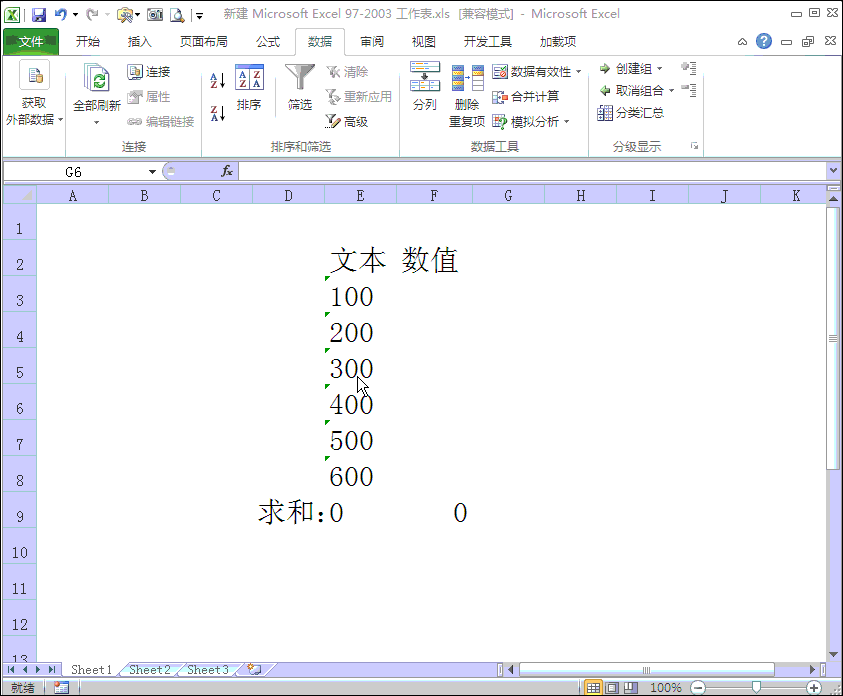Open Data Validation (数据有效性)
The image size is (843, 696).
[x=531, y=71]
